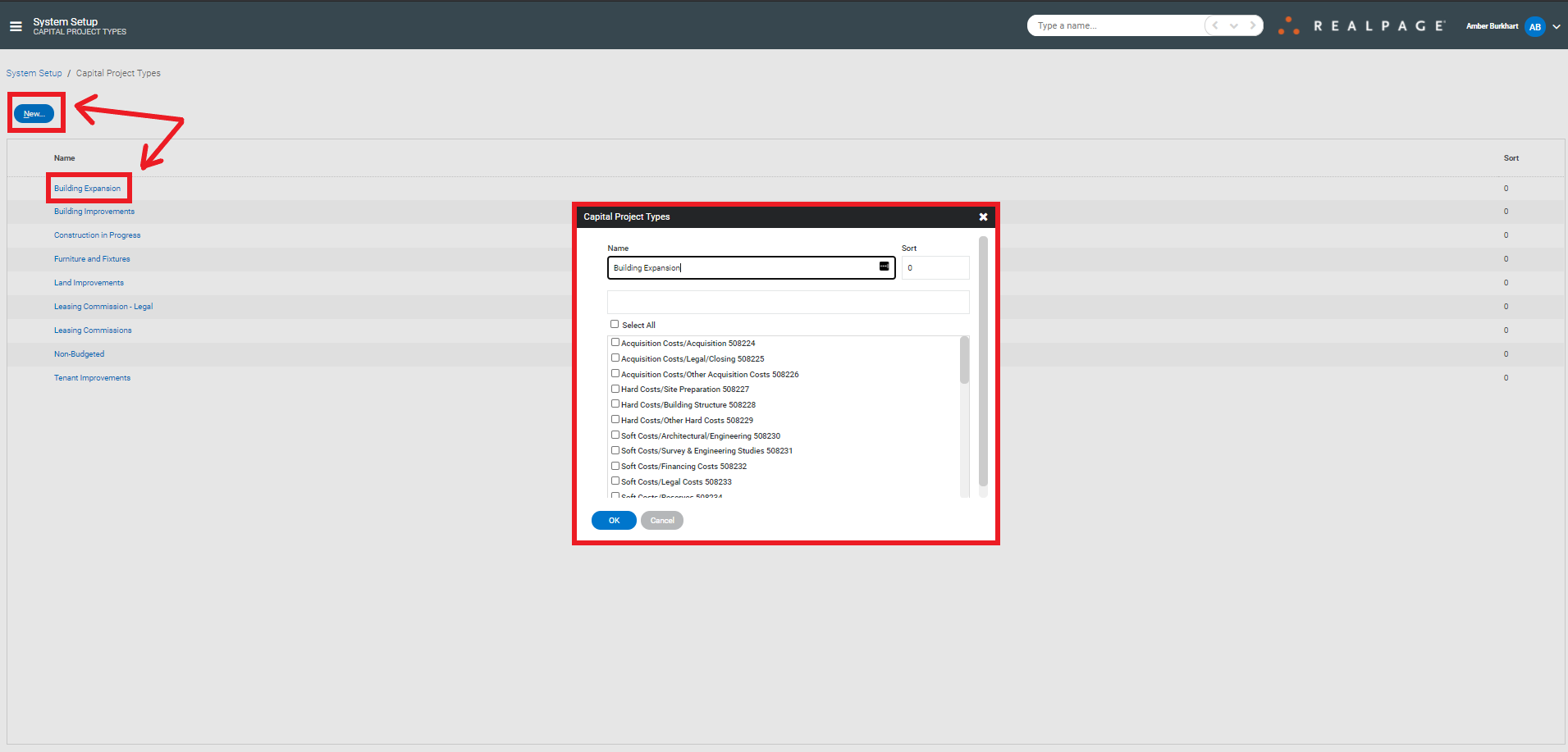This screenshot has height=752, width=1568.
Task: Click the Capital Project Types dialog title
Action: click(x=627, y=216)
